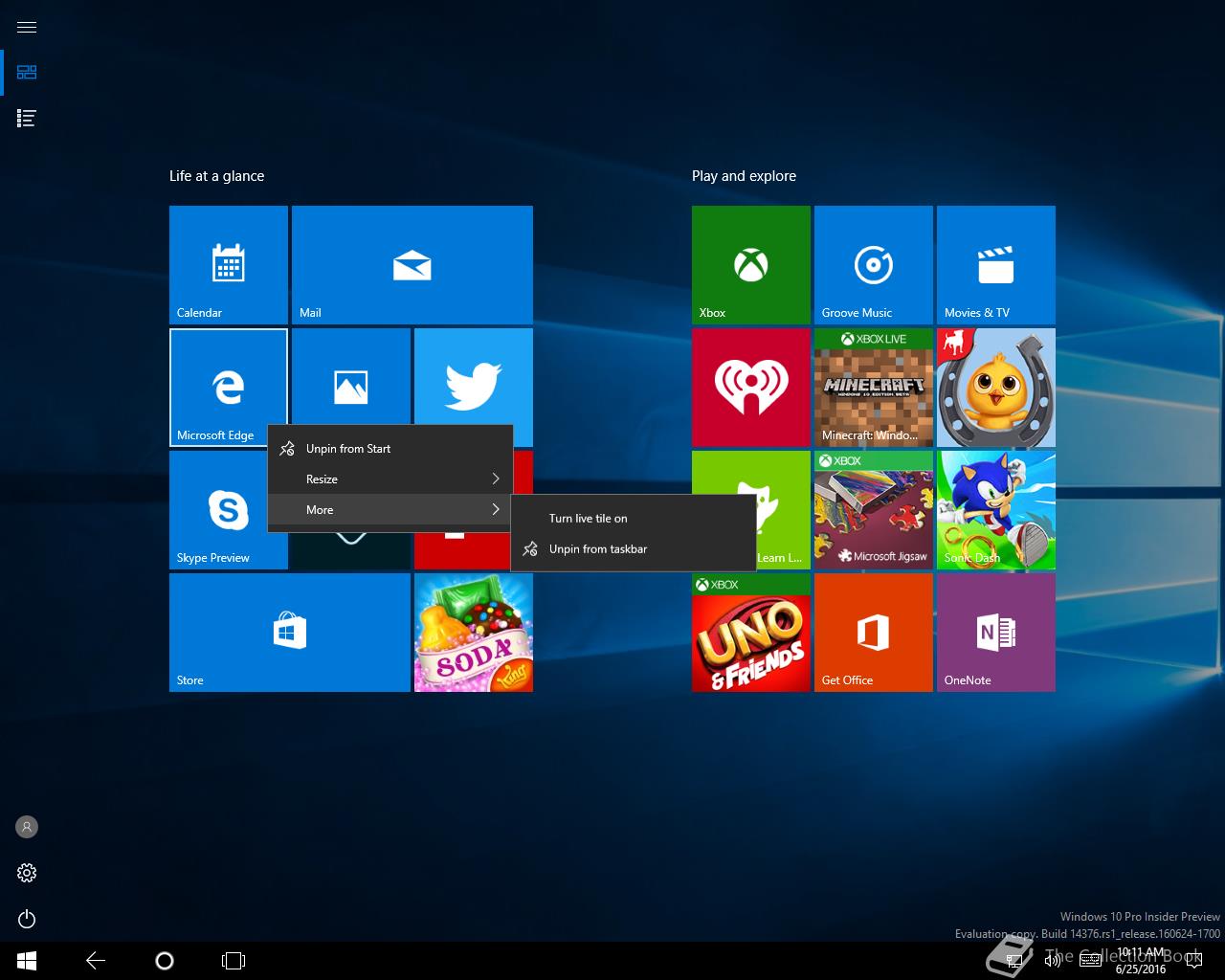
Task: Click the Life at a glance group header
Action: point(216,176)
